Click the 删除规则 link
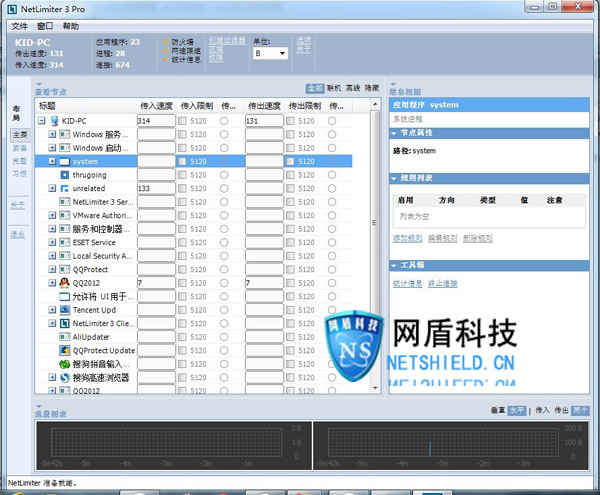 click(478, 238)
